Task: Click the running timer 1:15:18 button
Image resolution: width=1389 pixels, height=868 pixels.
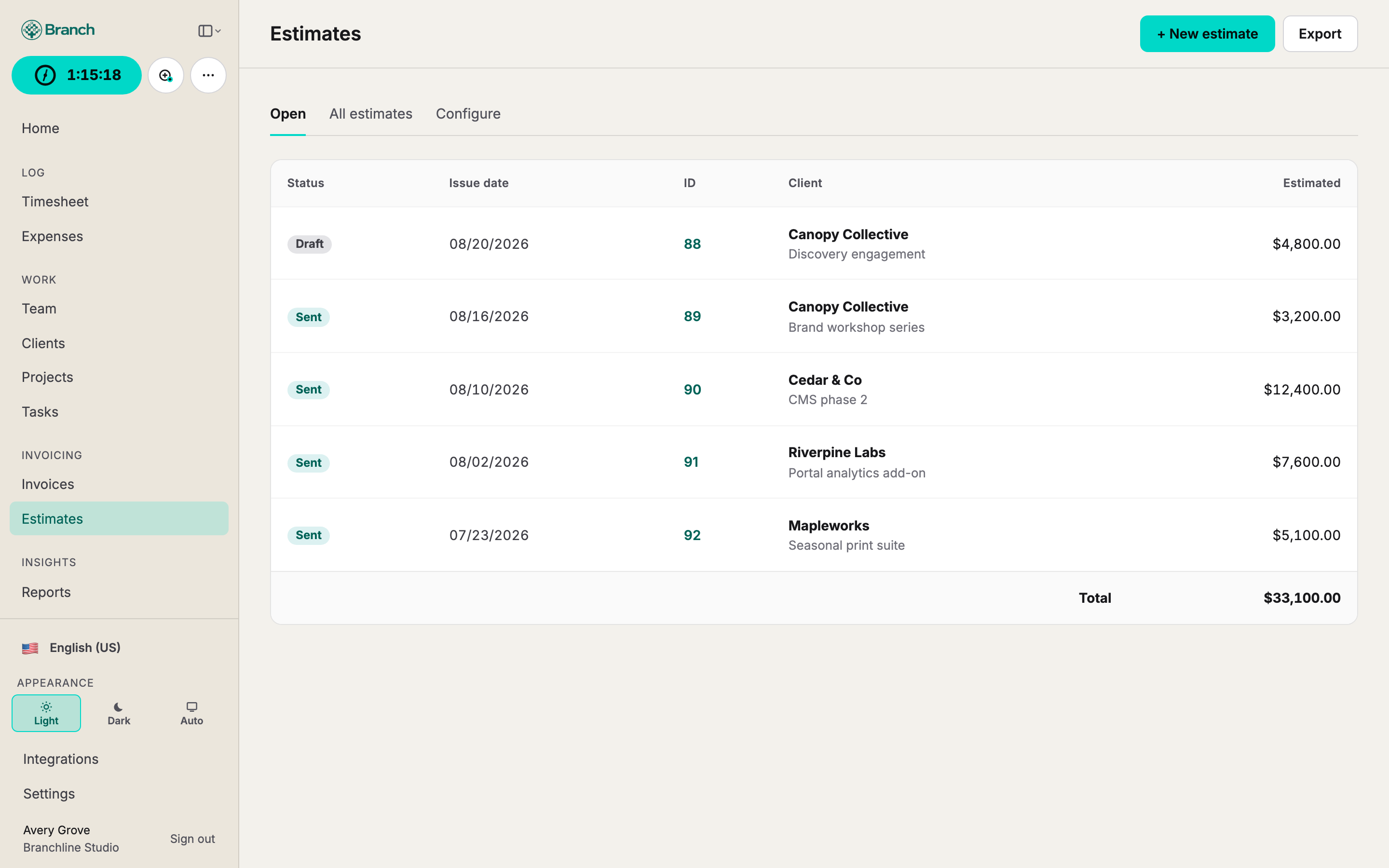Action: pyautogui.click(x=76, y=75)
